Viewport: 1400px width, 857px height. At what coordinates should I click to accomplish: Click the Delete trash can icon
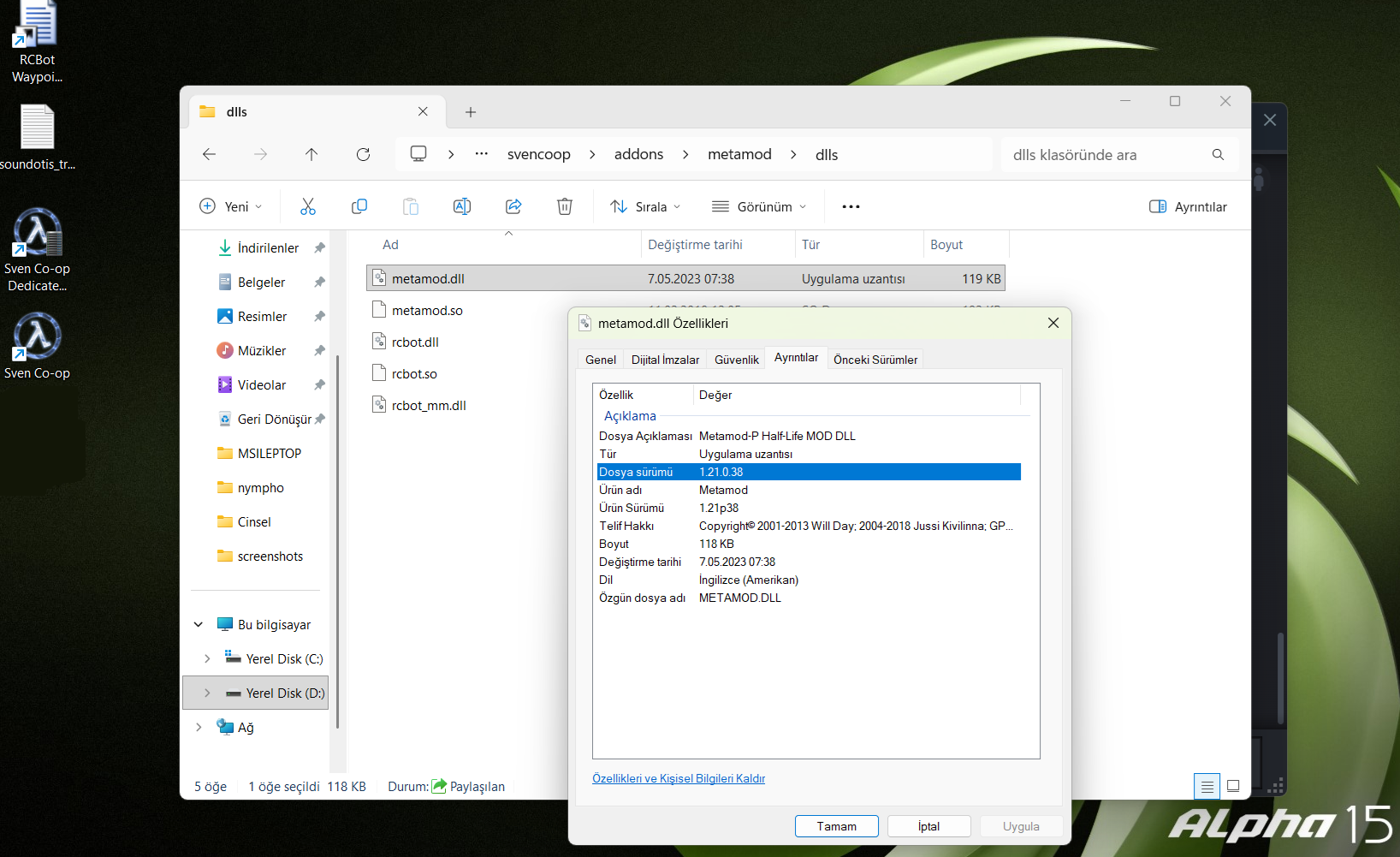(565, 206)
